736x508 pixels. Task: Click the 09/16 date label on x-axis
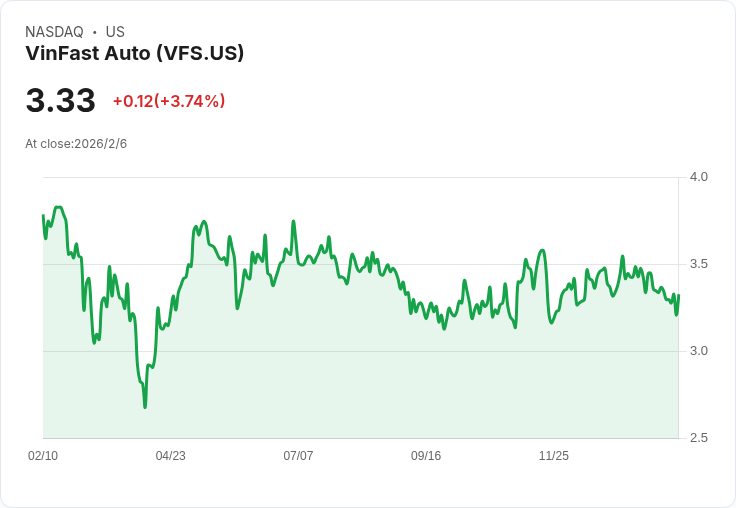click(426, 455)
